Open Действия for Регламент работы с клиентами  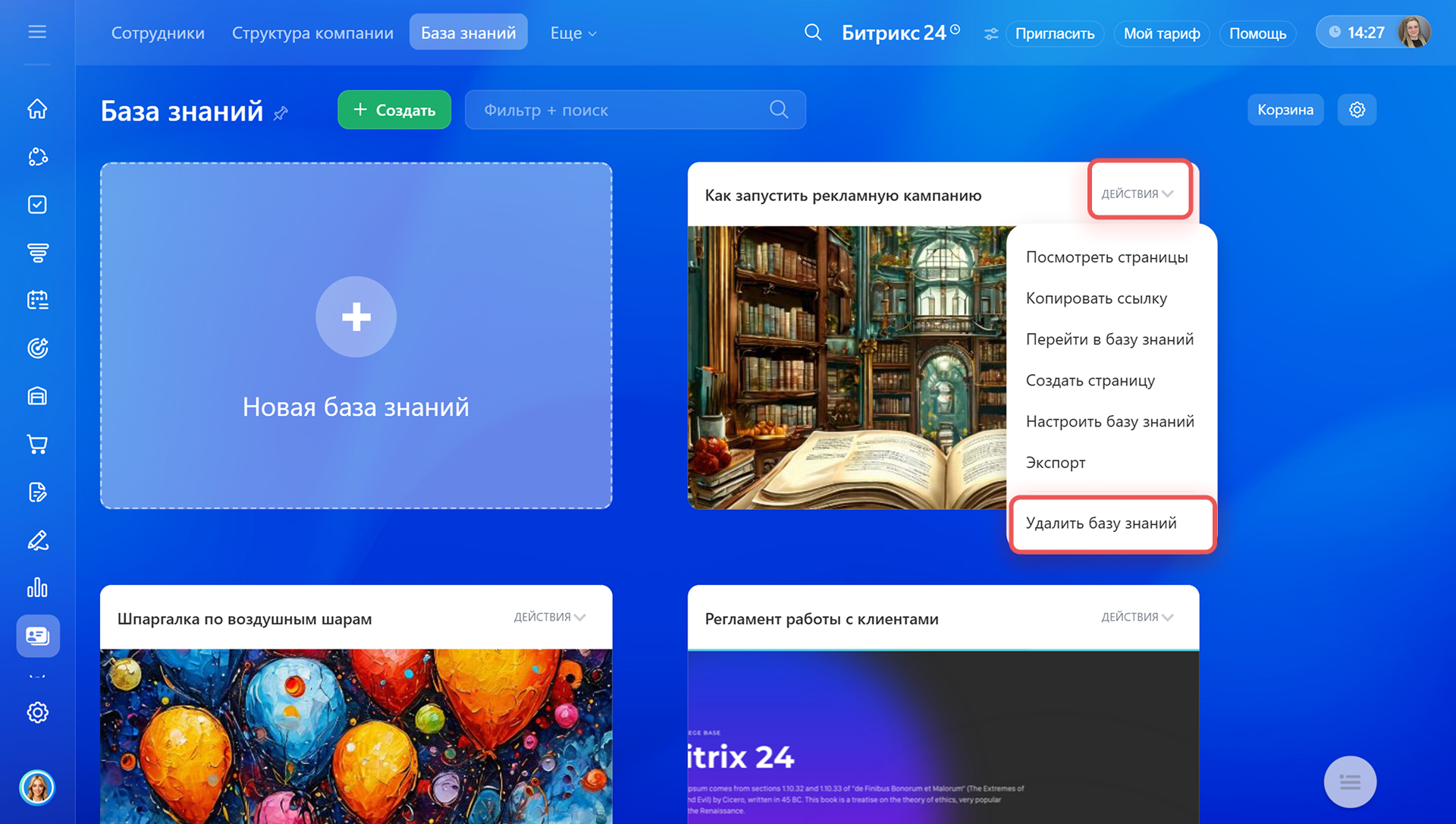1137,618
